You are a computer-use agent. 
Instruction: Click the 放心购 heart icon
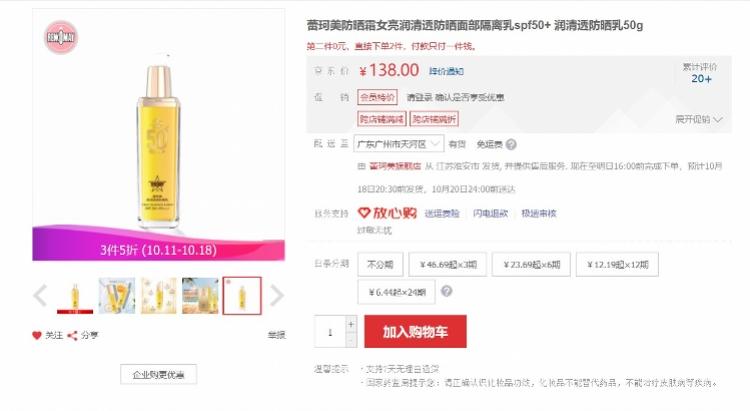click(x=364, y=212)
